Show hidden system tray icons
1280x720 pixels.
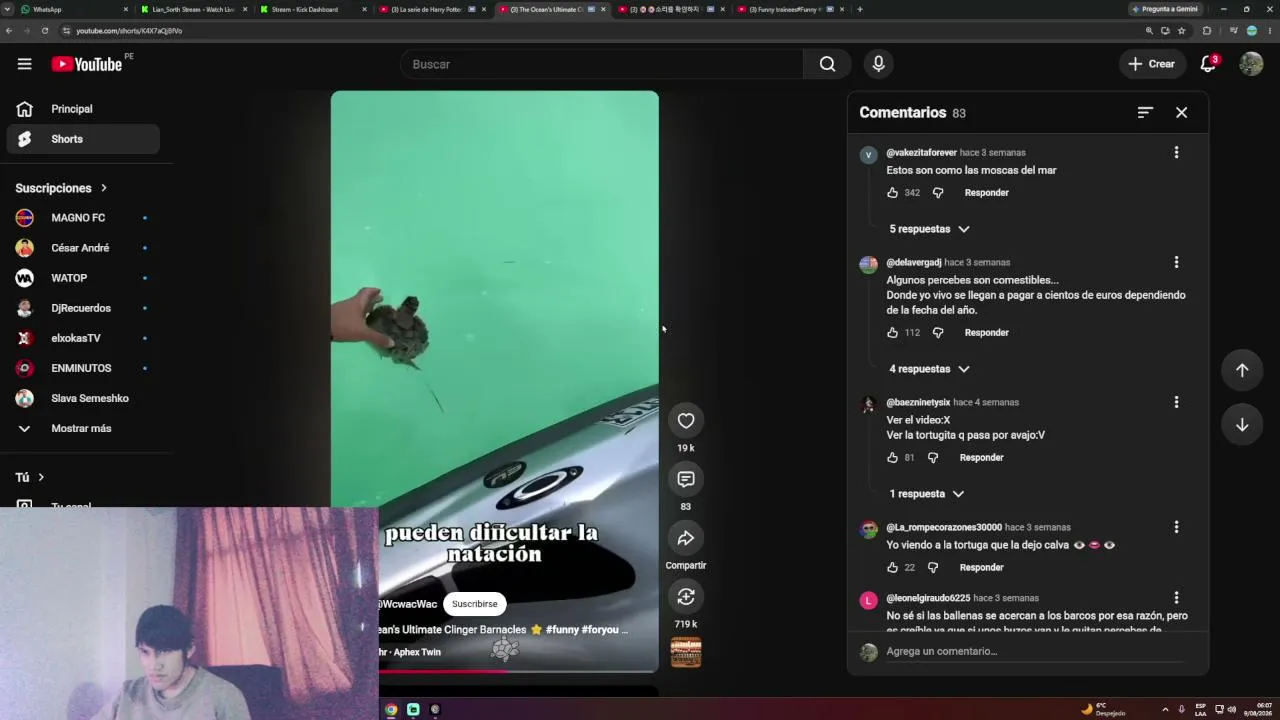pos(1165,709)
